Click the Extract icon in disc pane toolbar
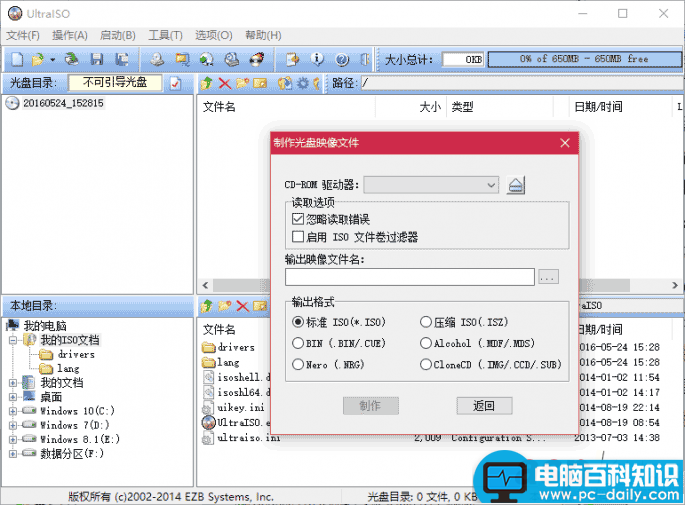Image resolution: width=685 pixels, height=505 pixels. click(285, 83)
